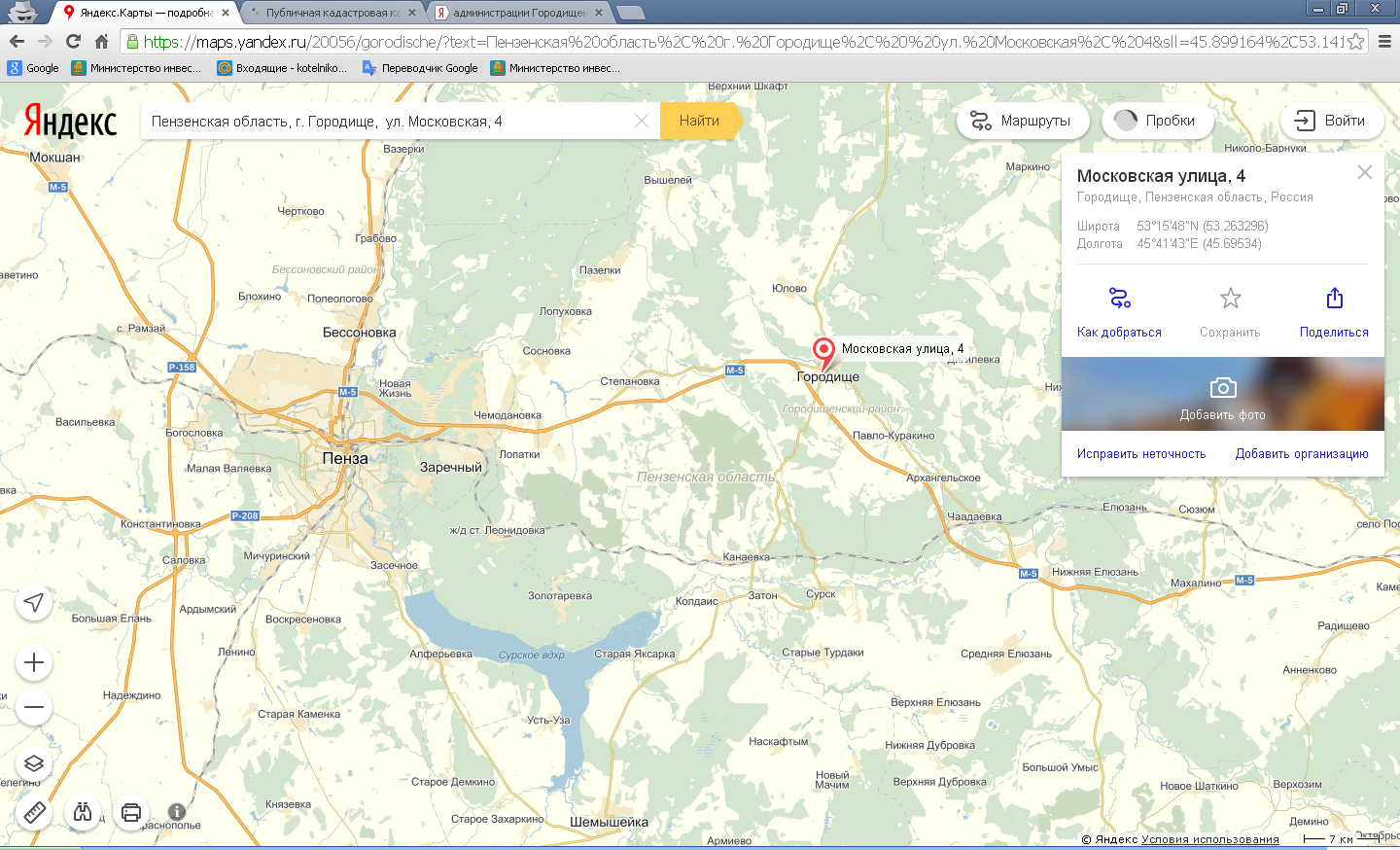Open the Переводчик Google bookmark
This screenshot has width=1400, height=850.
(x=420, y=68)
